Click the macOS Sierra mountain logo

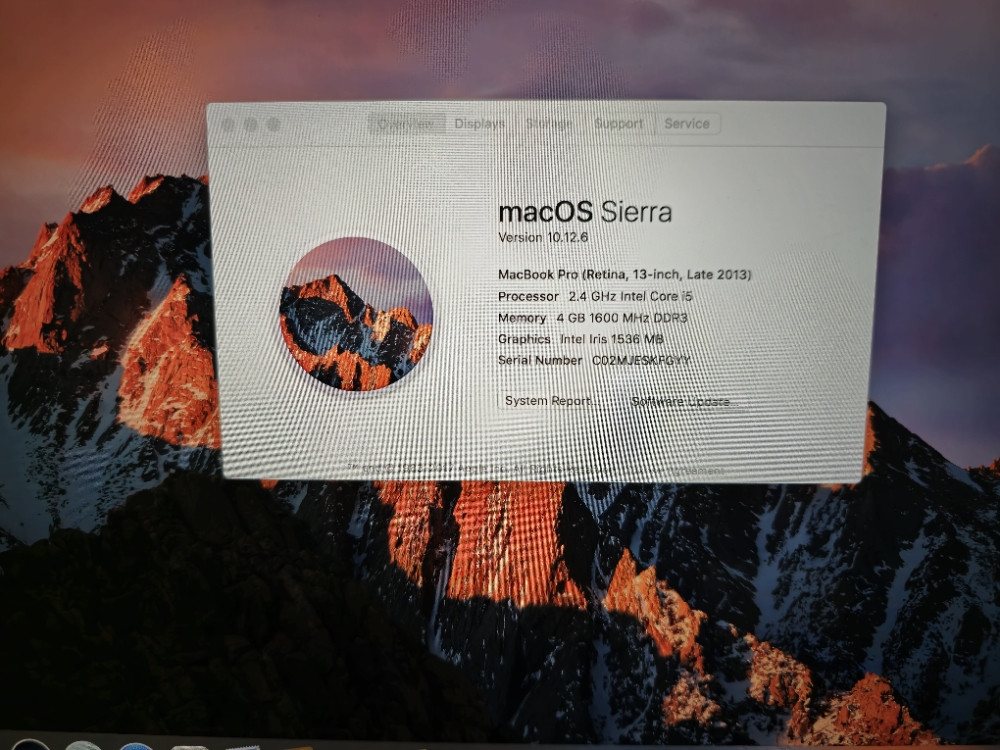point(357,313)
